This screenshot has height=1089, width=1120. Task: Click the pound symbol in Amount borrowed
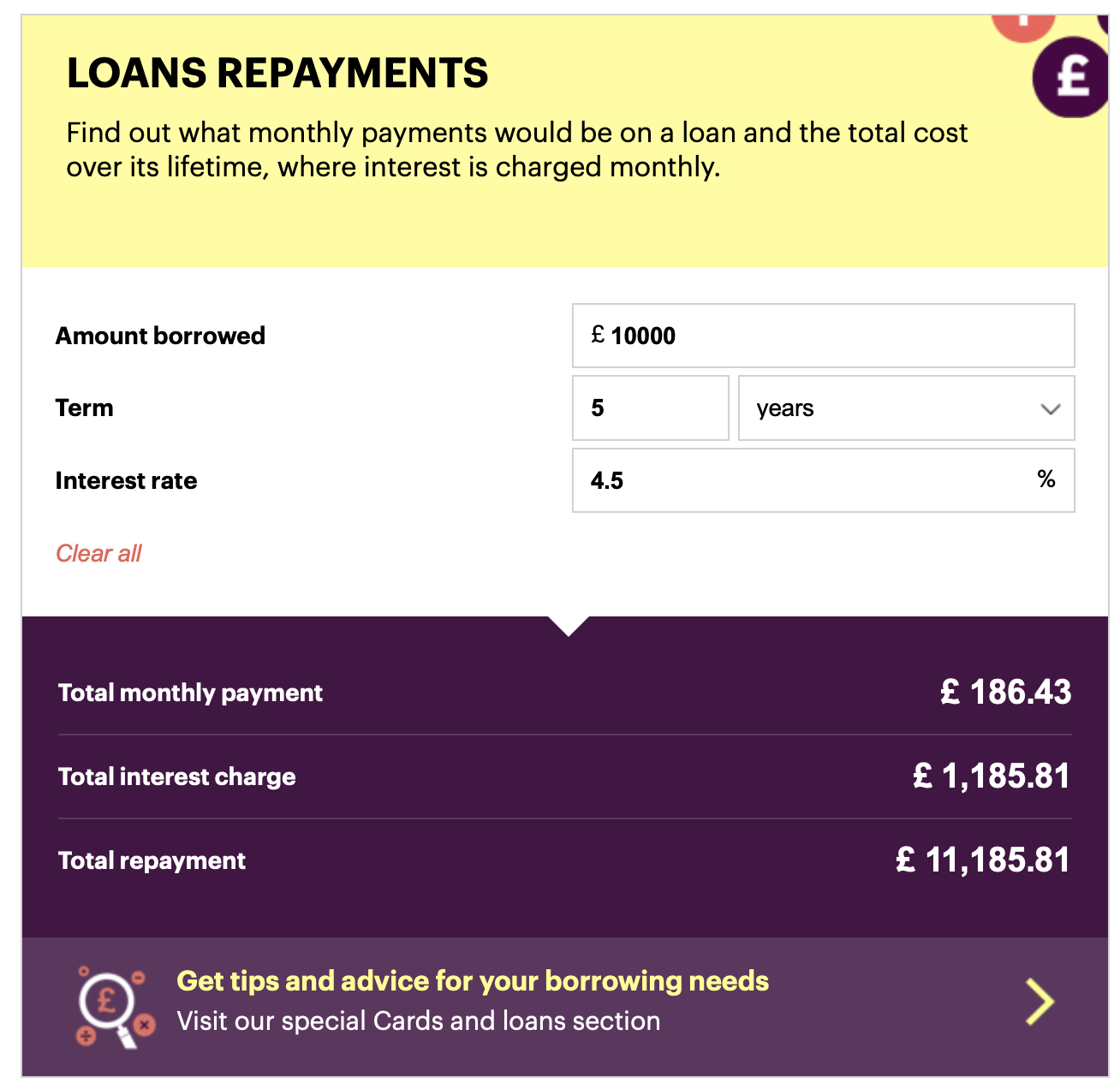(x=598, y=335)
